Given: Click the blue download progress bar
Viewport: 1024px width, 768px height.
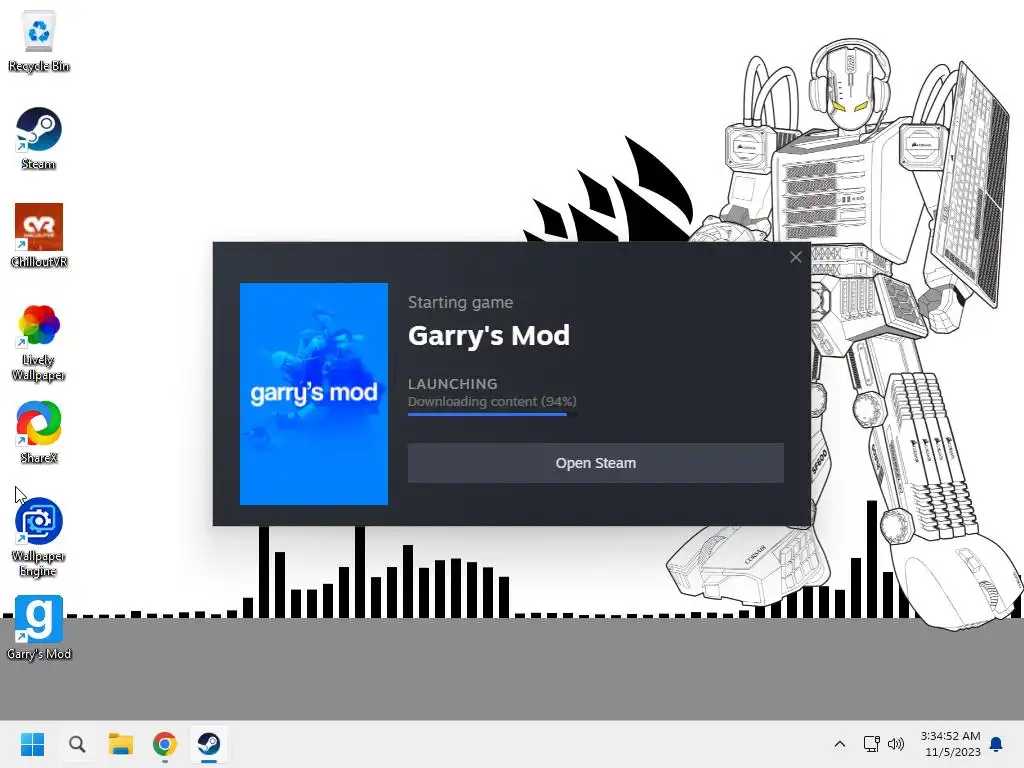Looking at the screenshot, I should (x=492, y=414).
